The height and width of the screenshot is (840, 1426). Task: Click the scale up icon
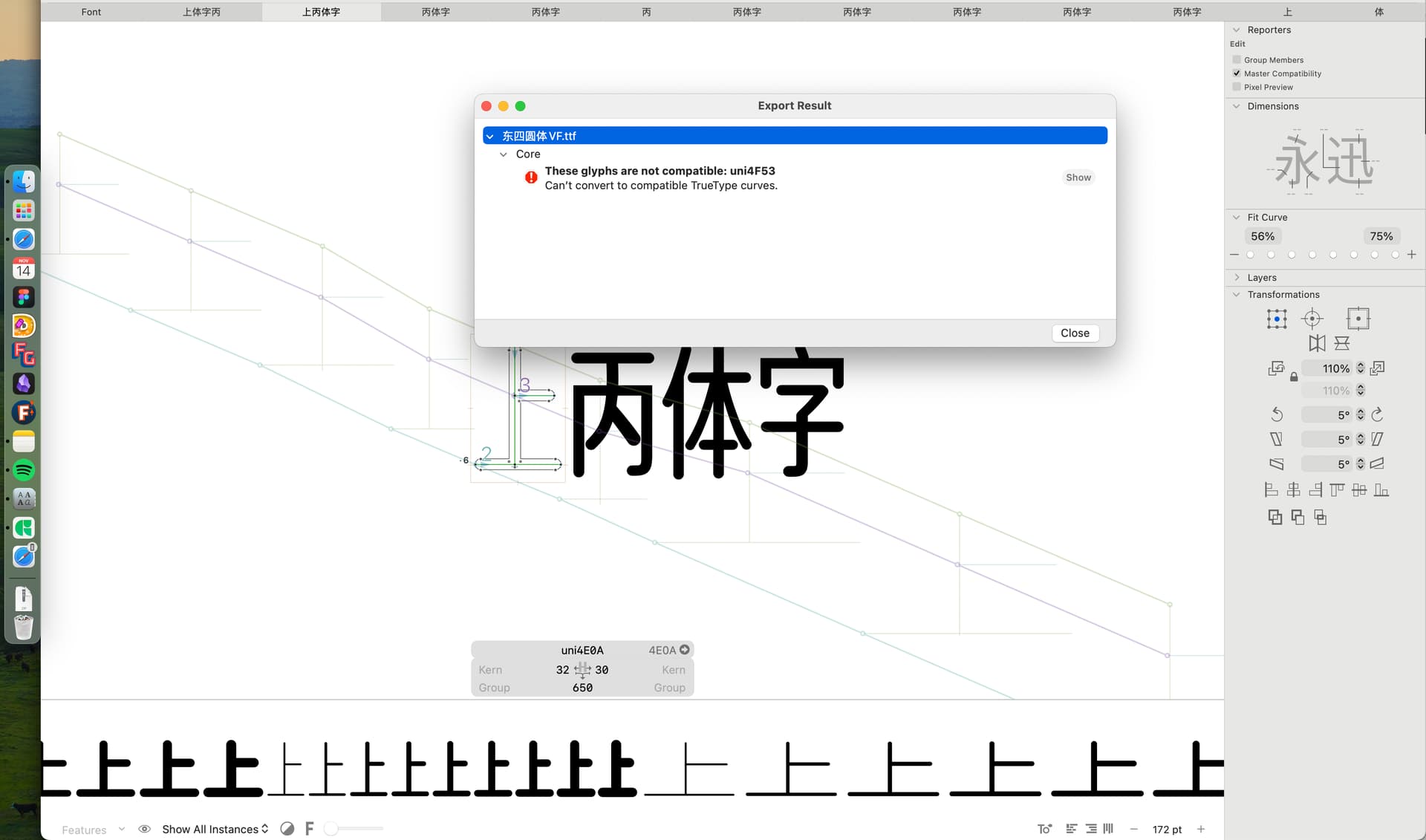[x=1377, y=368]
